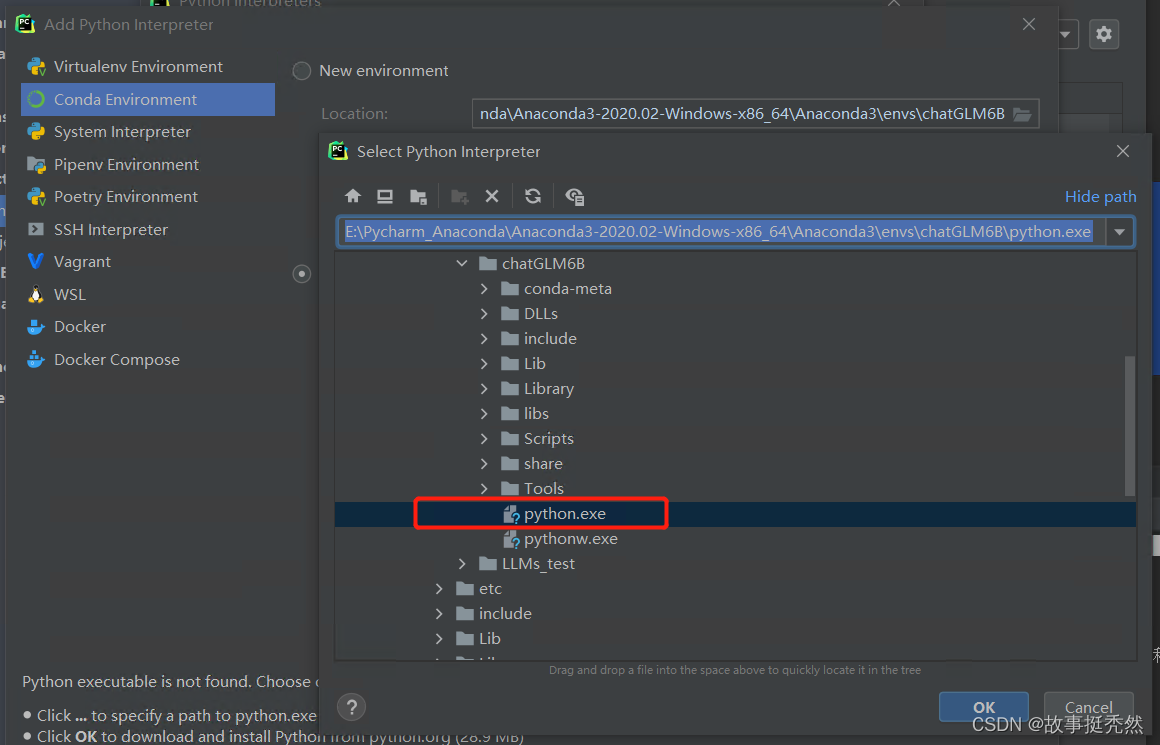Click the Hide path link
Viewport: 1160px width, 745px height.
[1100, 197]
